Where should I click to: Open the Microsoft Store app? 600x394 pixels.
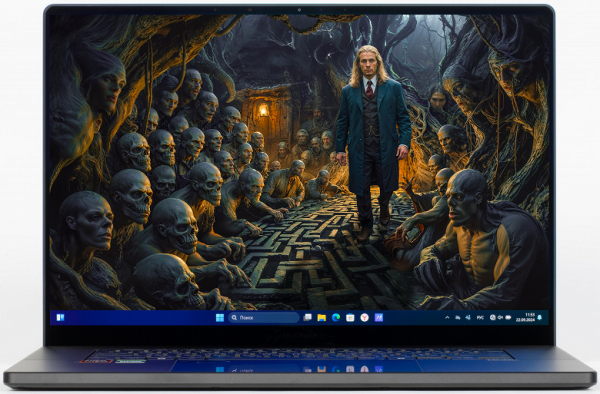[350, 317]
